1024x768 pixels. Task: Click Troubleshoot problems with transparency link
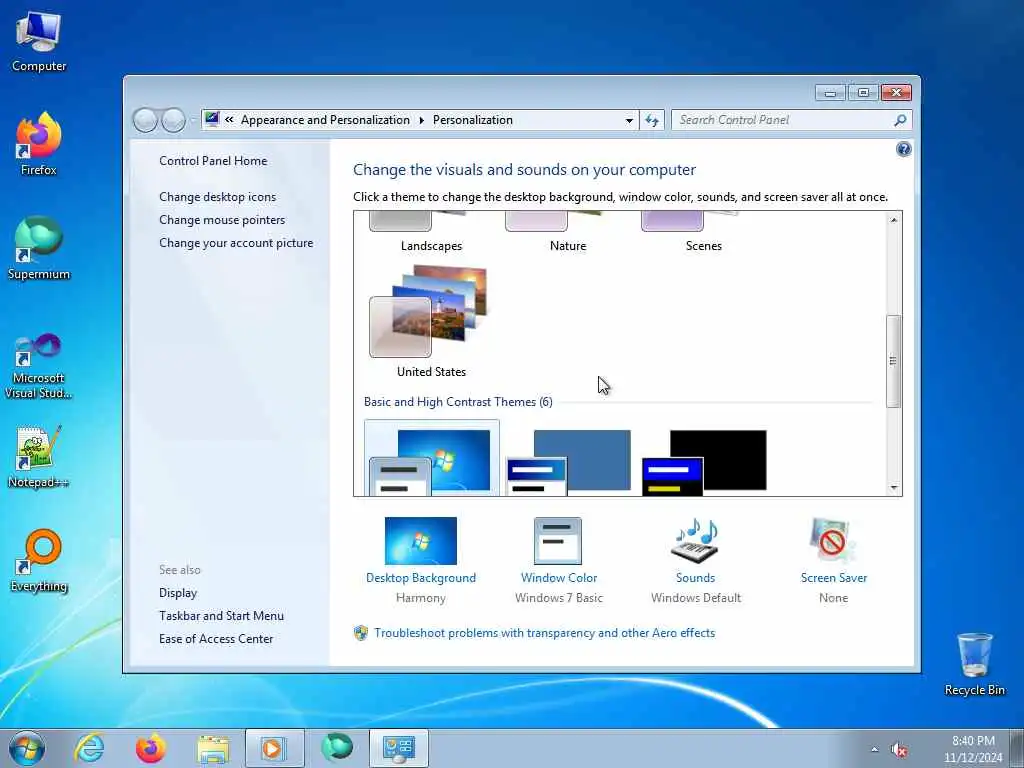[544, 633]
